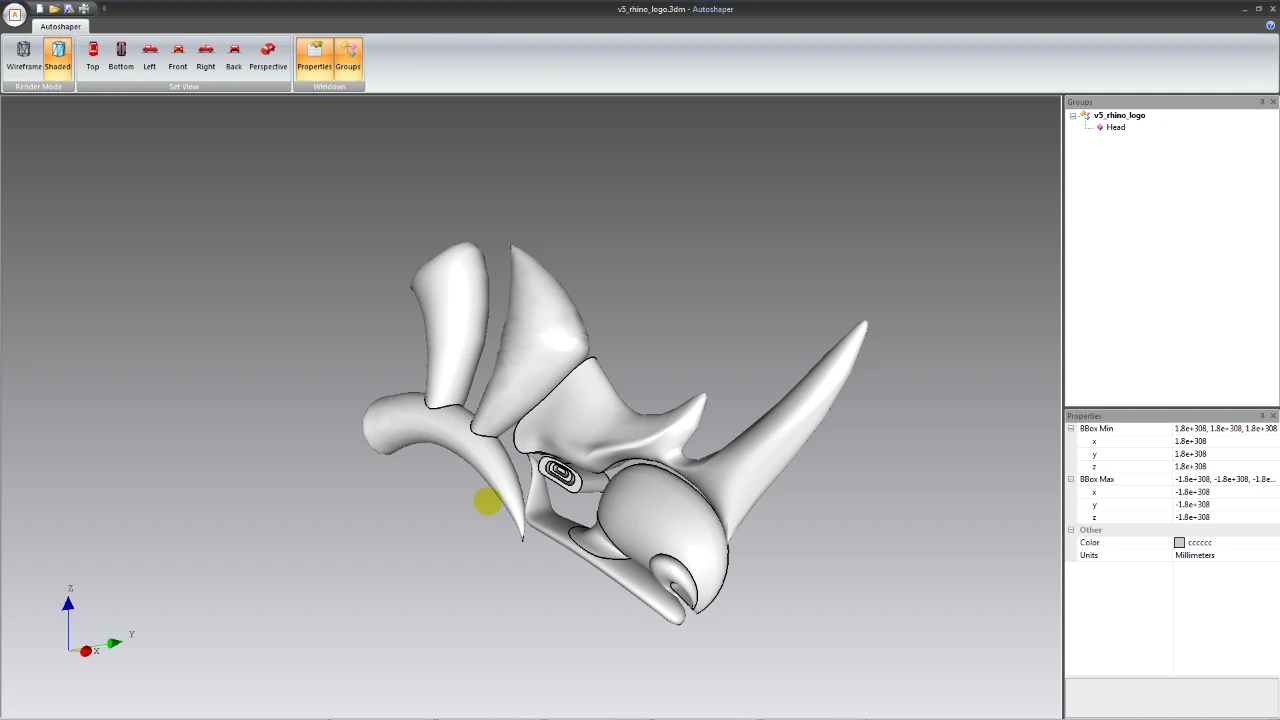Set the view to Right

tap(206, 57)
